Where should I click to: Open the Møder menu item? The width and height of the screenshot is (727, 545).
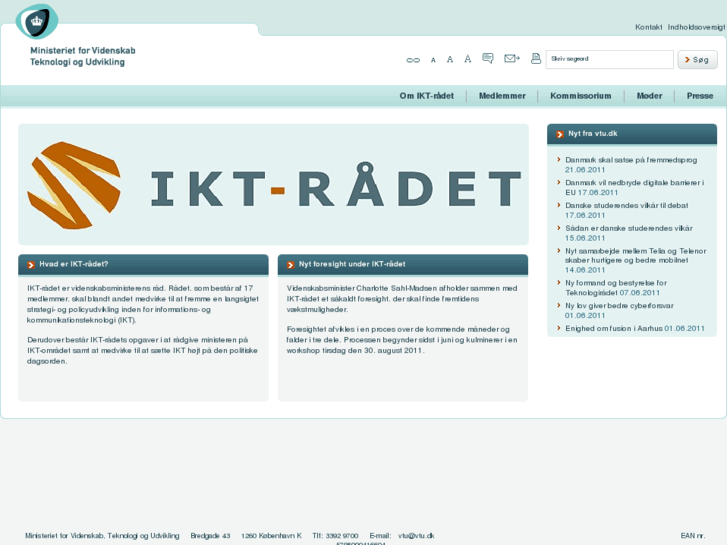point(649,96)
